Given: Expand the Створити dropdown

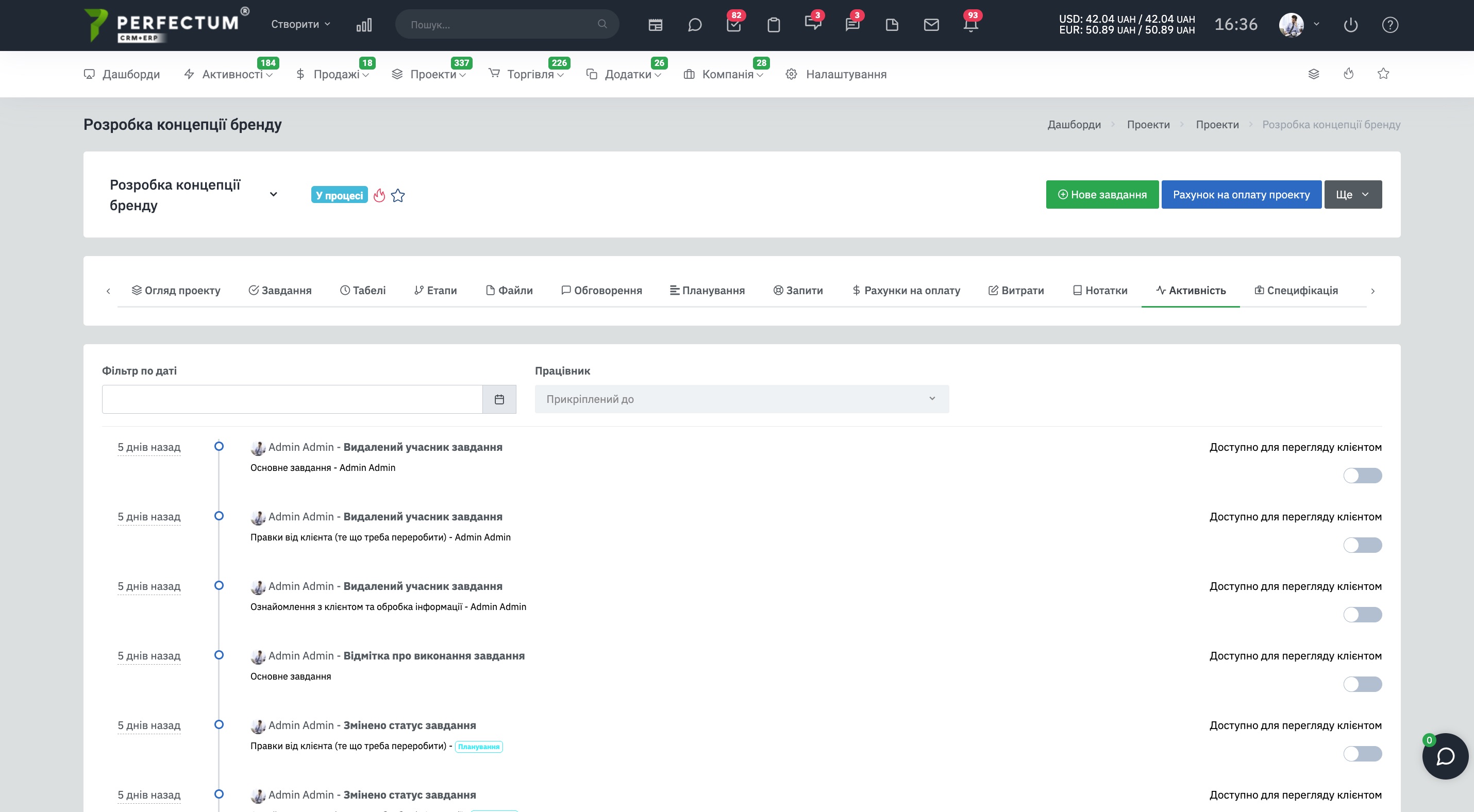Looking at the screenshot, I should (x=301, y=24).
